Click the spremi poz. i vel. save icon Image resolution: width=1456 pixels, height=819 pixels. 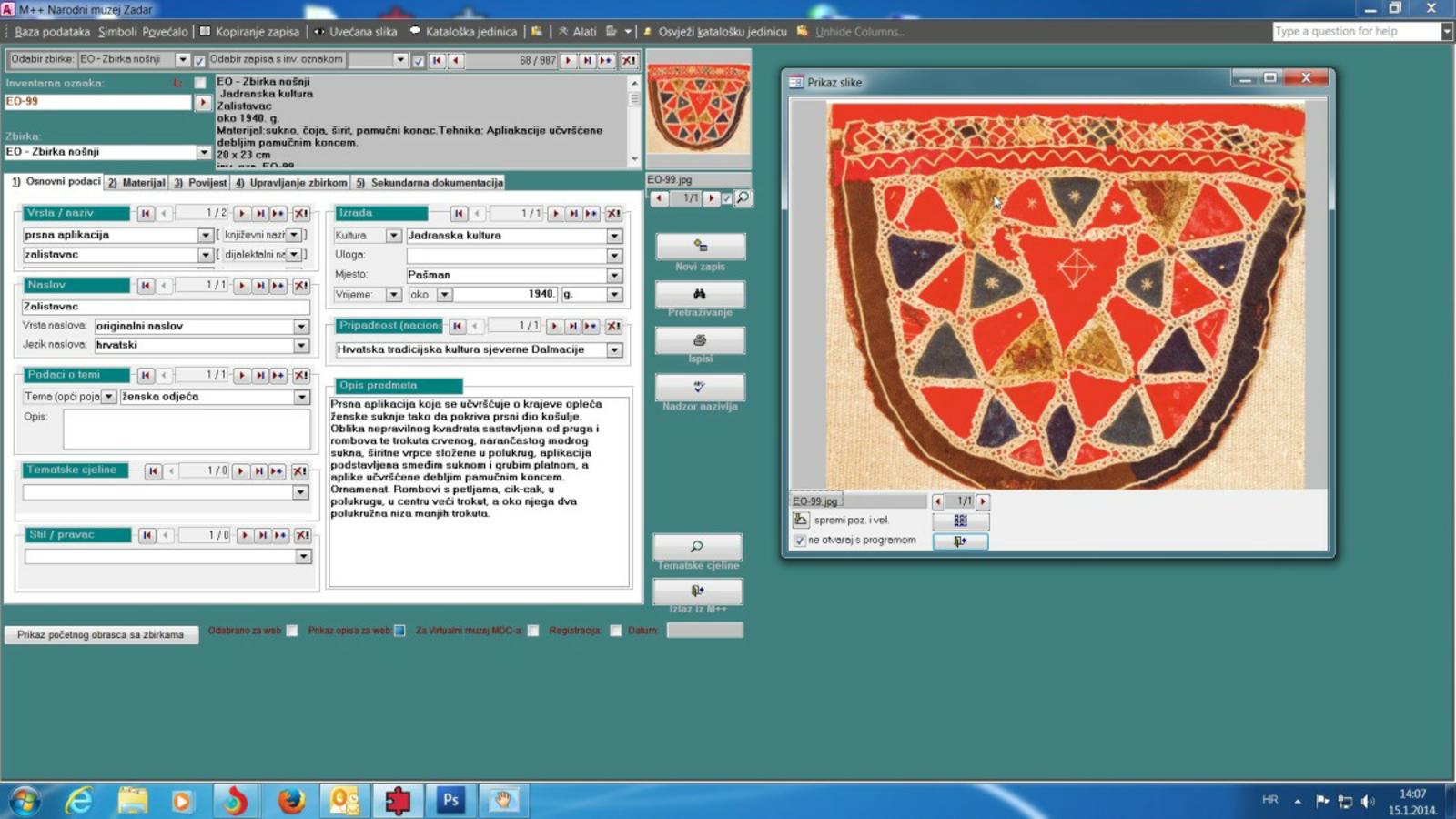click(x=800, y=520)
